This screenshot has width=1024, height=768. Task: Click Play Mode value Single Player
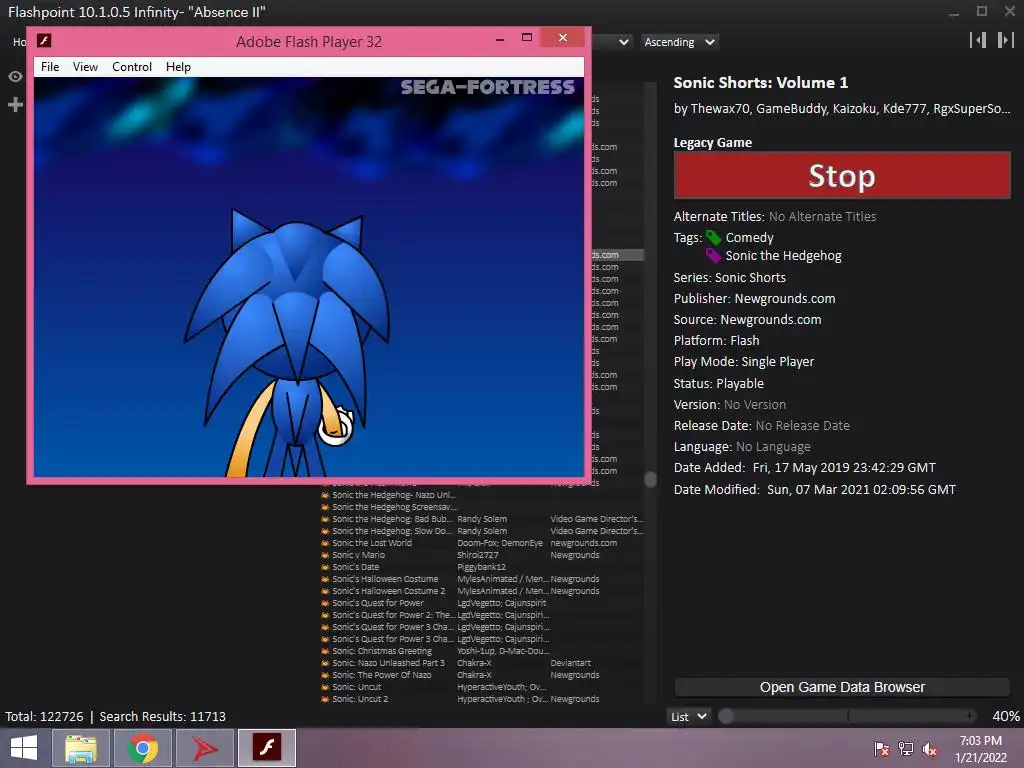778,361
